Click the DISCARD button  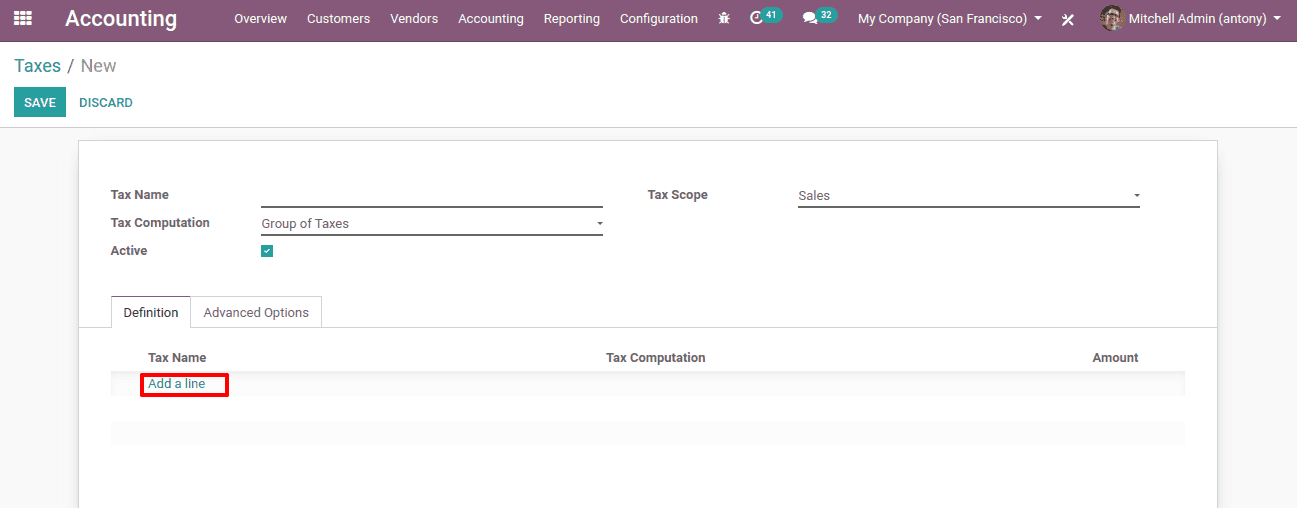(106, 102)
